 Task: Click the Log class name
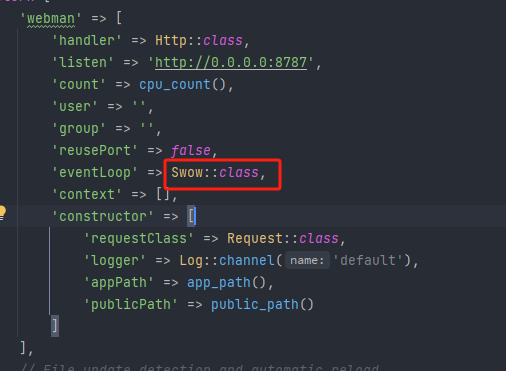(191, 260)
